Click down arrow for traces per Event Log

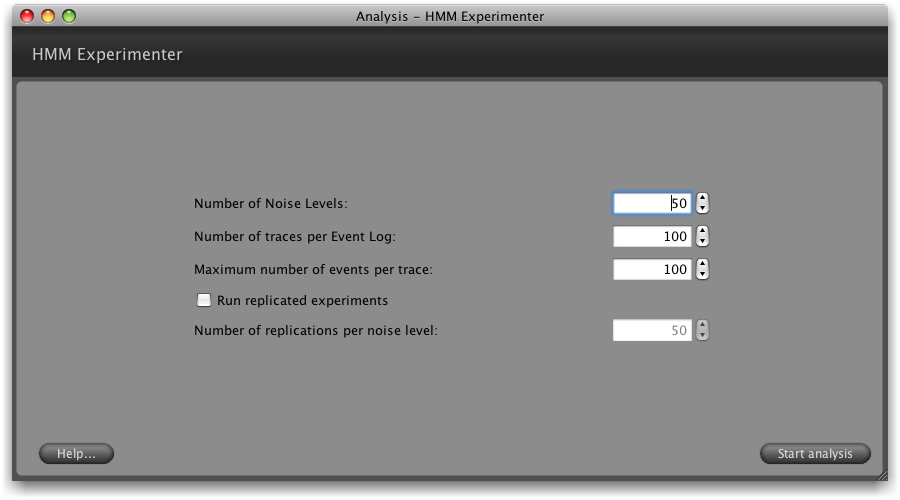(x=702, y=242)
